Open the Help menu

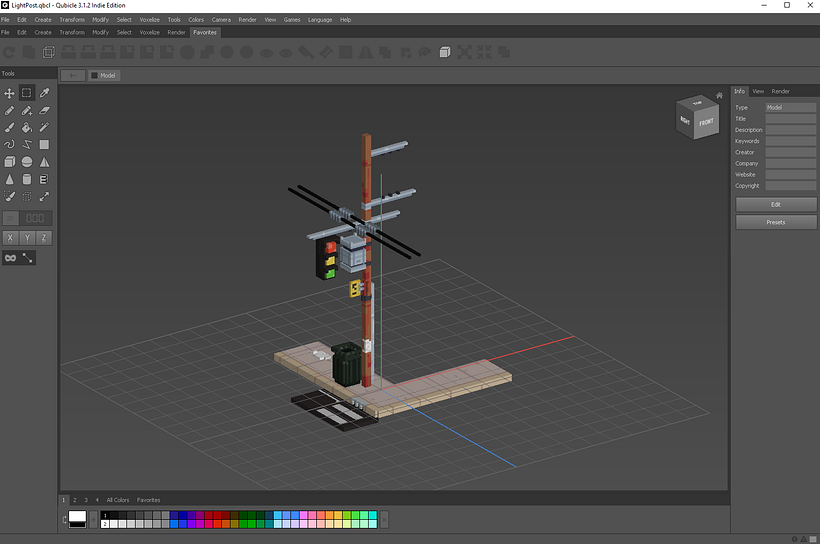(346, 20)
